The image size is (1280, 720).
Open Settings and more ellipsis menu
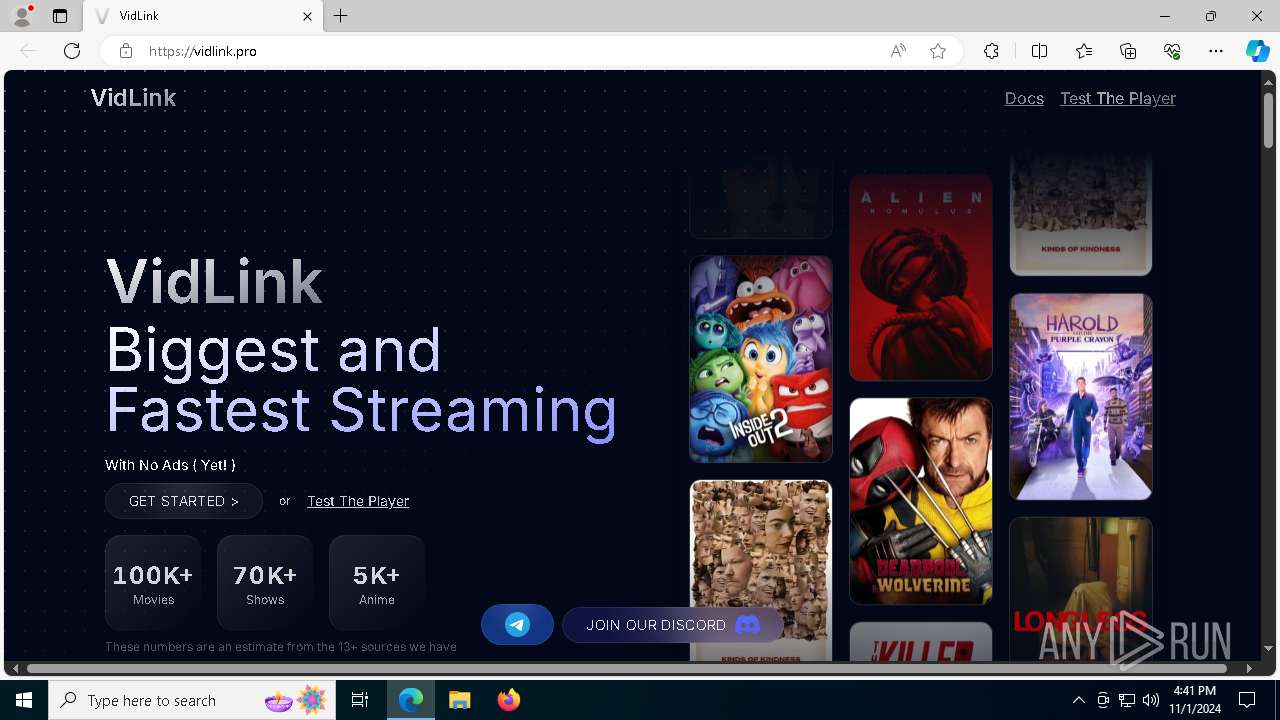coord(1216,51)
